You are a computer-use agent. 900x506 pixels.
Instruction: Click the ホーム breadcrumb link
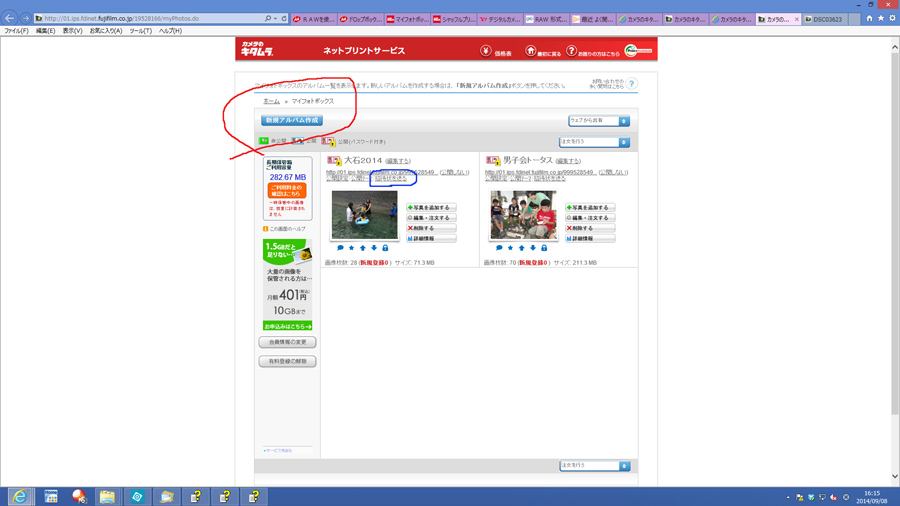[x=271, y=101]
